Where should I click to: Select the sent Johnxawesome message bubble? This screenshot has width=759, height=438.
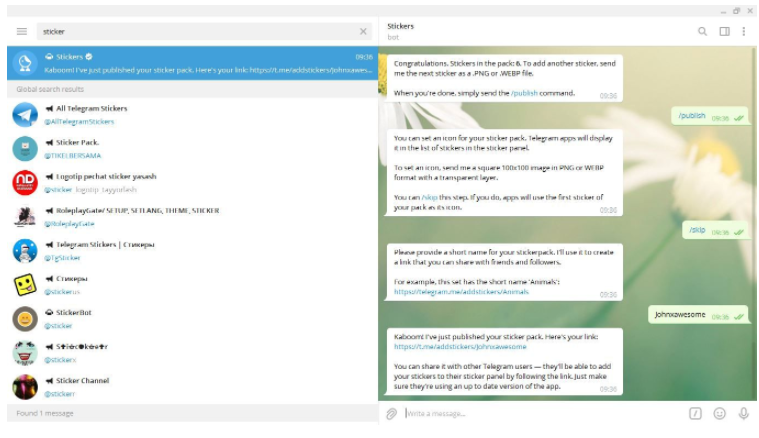click(698, 315)
